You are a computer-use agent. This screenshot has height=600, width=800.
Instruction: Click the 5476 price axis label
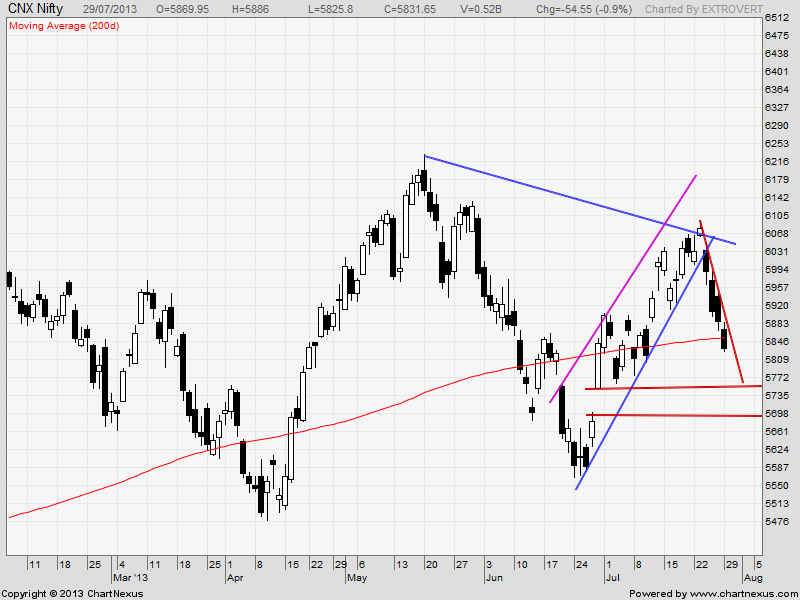pos(776,522)
